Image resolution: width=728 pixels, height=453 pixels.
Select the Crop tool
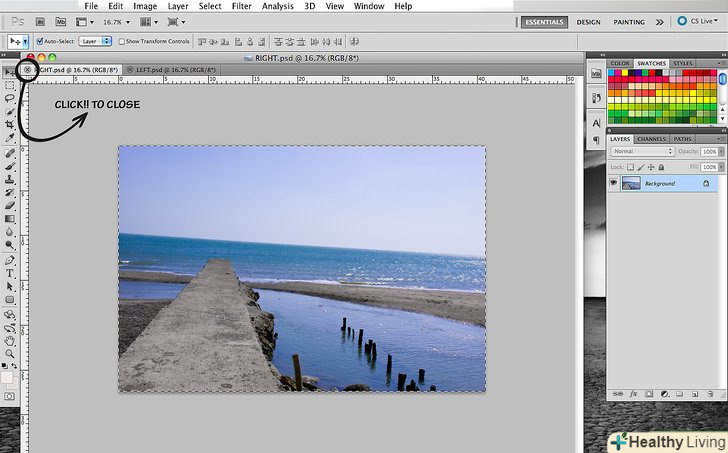tap(10, 124)
